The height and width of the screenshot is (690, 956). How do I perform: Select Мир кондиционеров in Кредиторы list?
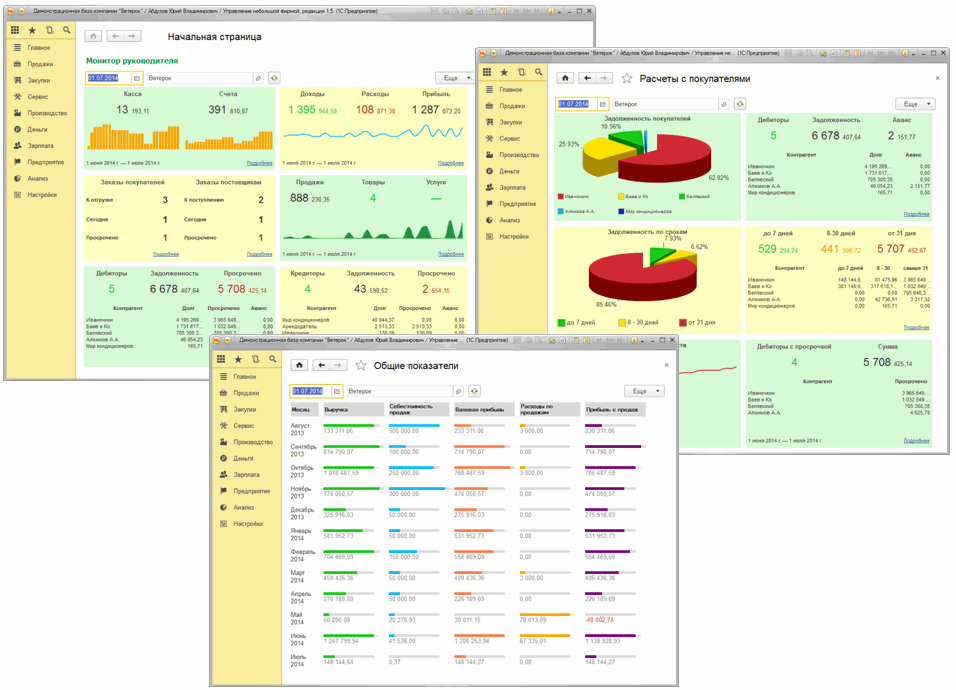coord(305,319)
